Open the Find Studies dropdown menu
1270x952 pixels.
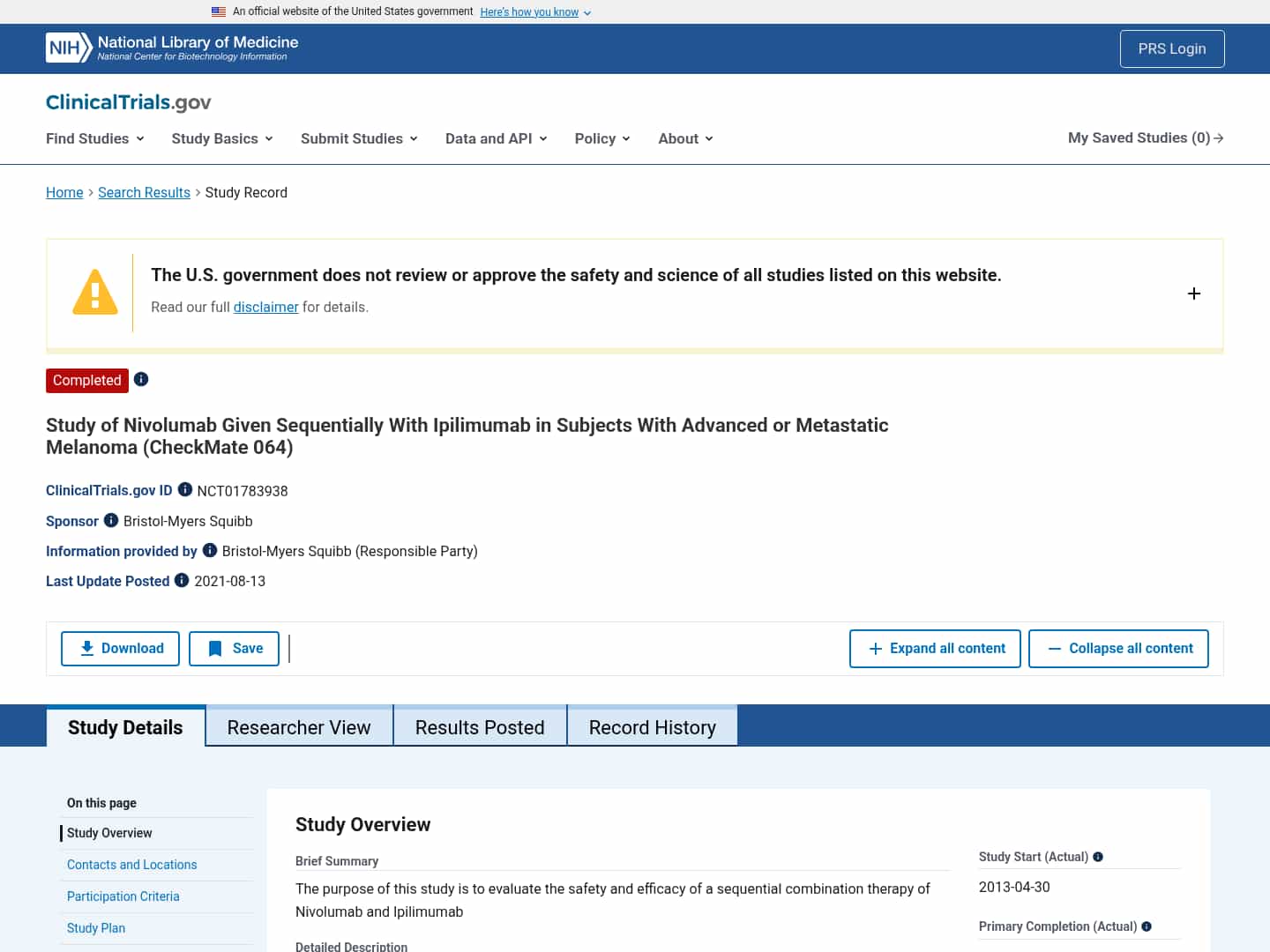tap(94, 138)
